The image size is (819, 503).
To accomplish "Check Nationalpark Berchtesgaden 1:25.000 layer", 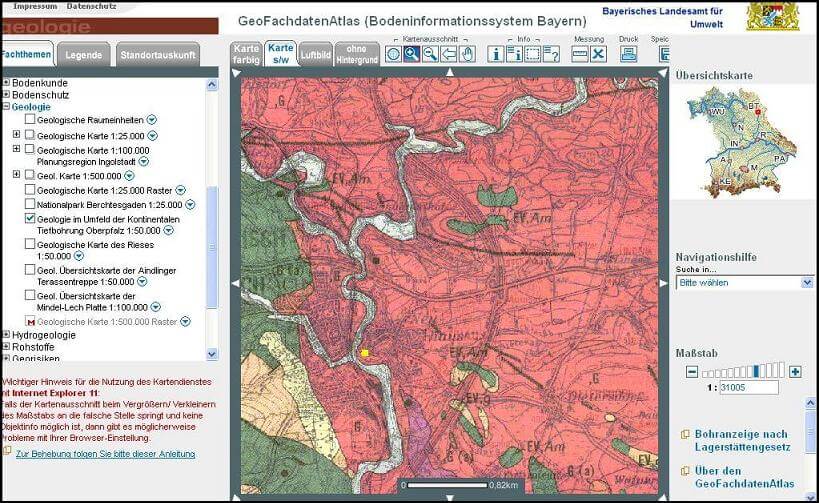I will click(x=30, y=204).
